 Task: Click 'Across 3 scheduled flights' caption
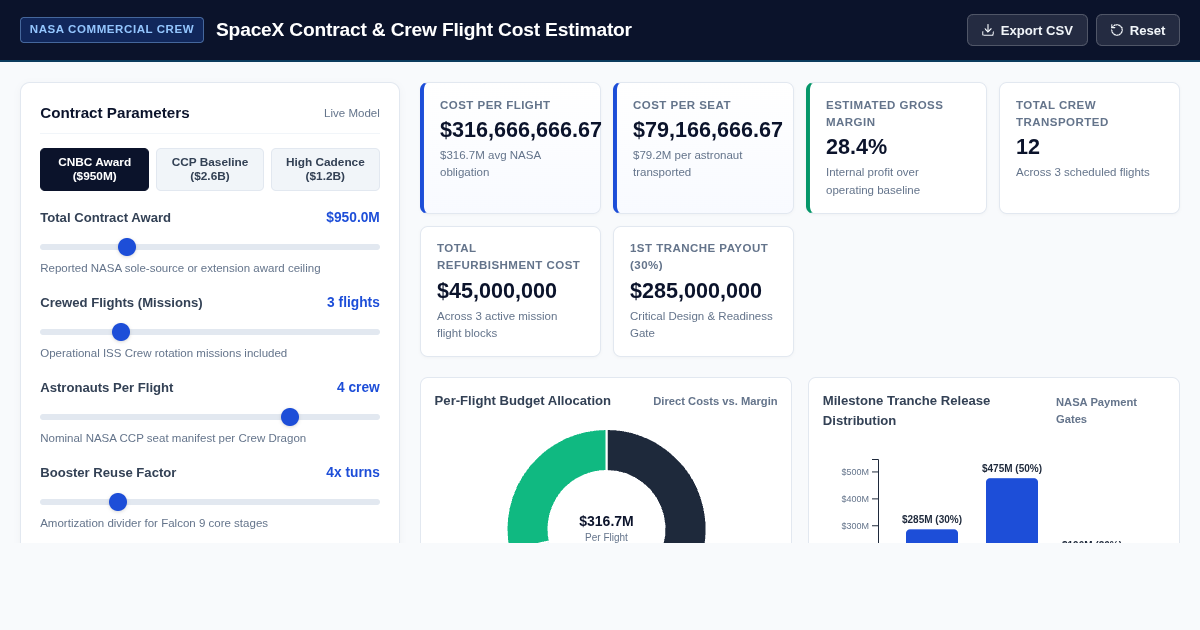pyautogui.click(x=1083, y=172)
